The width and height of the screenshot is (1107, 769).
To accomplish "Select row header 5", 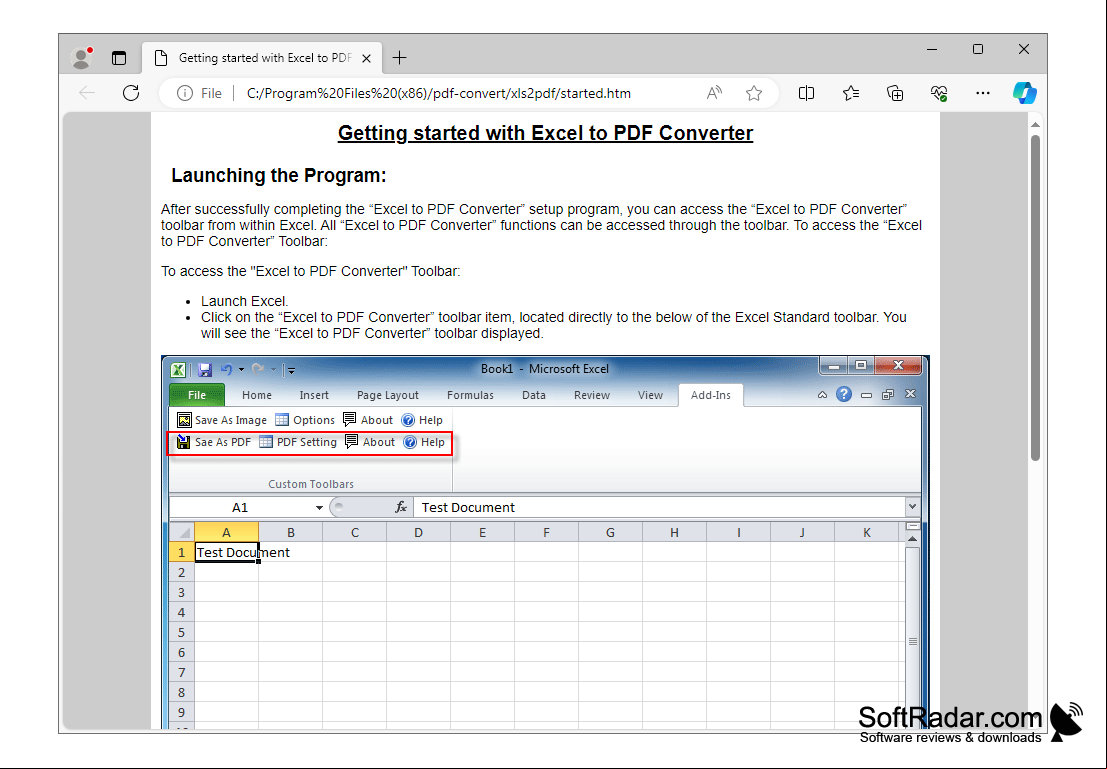I will pos(181,633).
